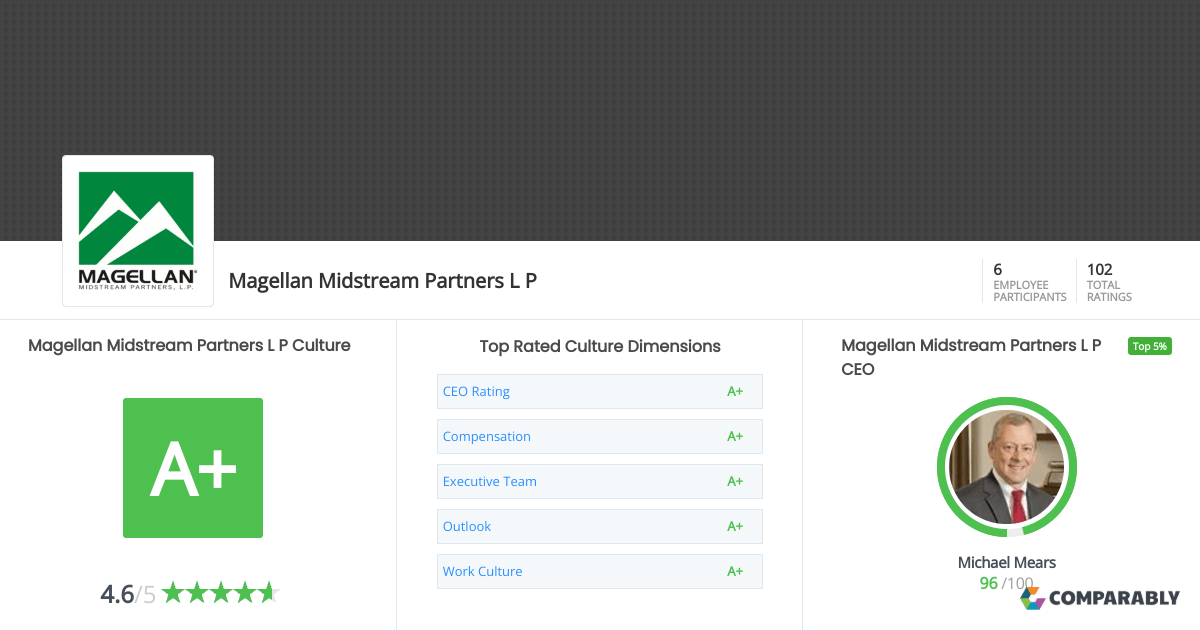Open the Work Culture dimension

click(x=482, y=571)
